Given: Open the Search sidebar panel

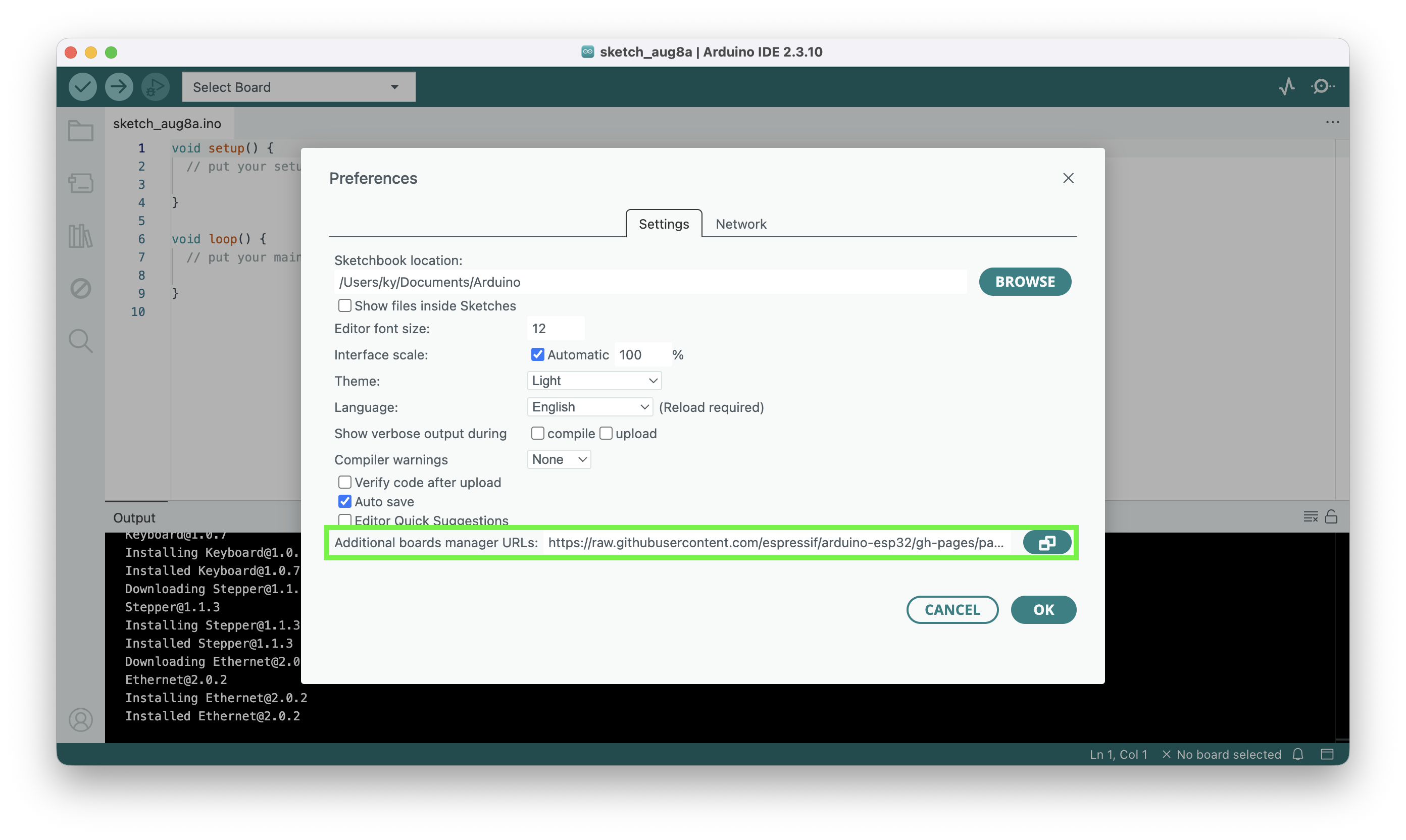Looking at the screenshot, I should 80,341.
